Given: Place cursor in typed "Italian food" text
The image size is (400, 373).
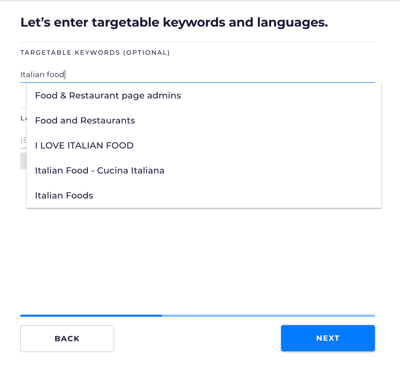Looking at the screenshot, I should click(42, 74).
